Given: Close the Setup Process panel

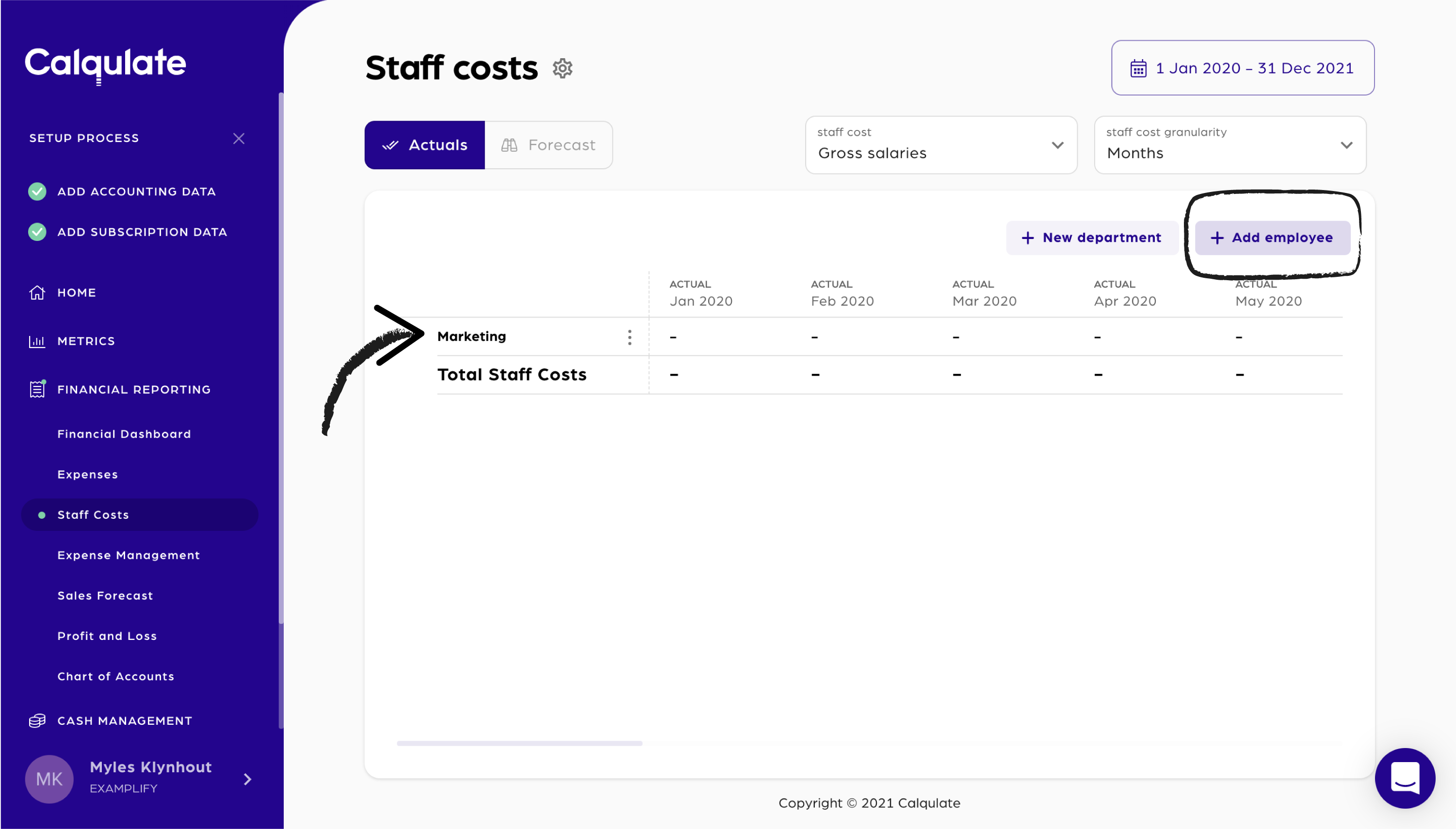Looking at the screenshot, I should pyautogui.click(x=239, y=138).
